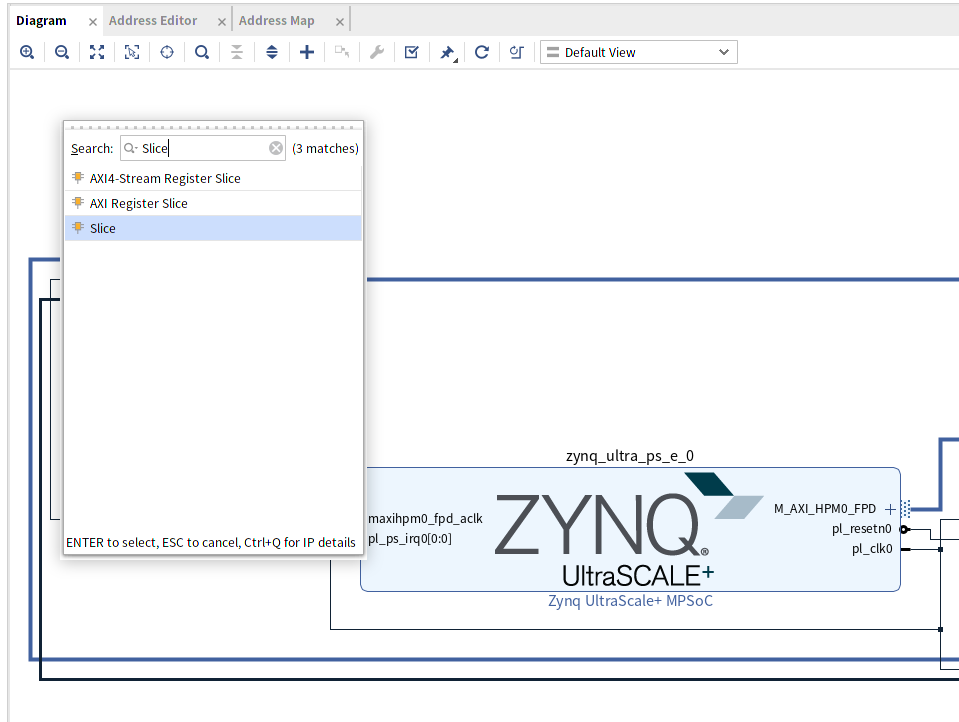Open the Default View dropdown
The image size is (959, 722).
click(x=639, y=52)
